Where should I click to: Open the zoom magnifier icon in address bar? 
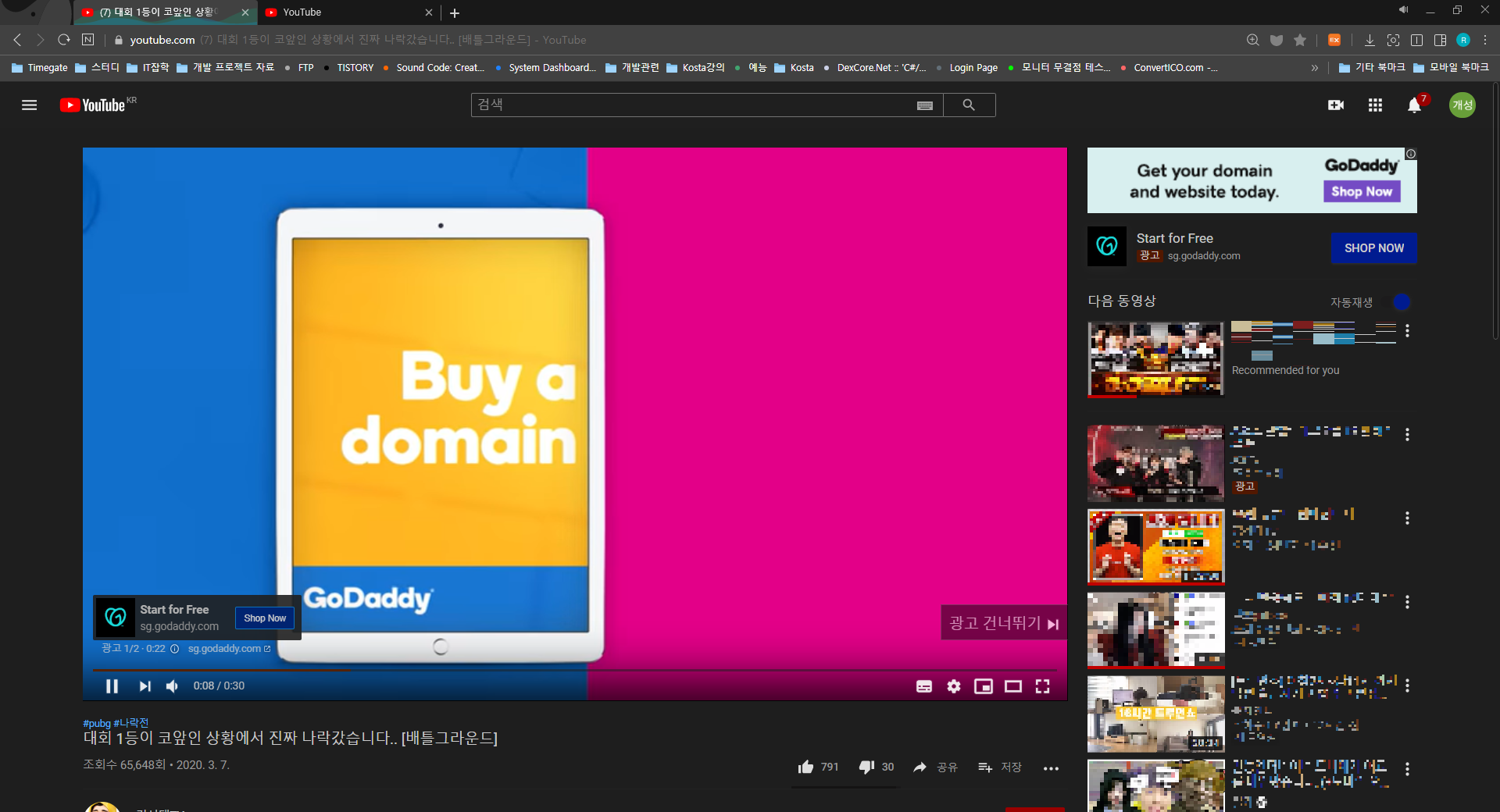[x=1252, y=40]
